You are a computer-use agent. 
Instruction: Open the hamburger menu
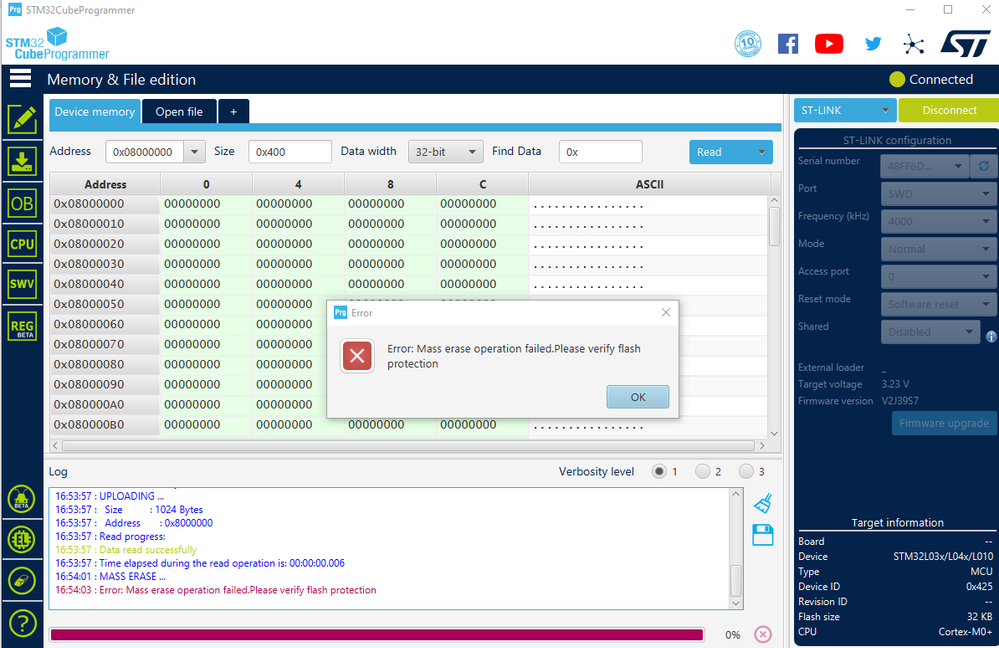tap(20, 78)
